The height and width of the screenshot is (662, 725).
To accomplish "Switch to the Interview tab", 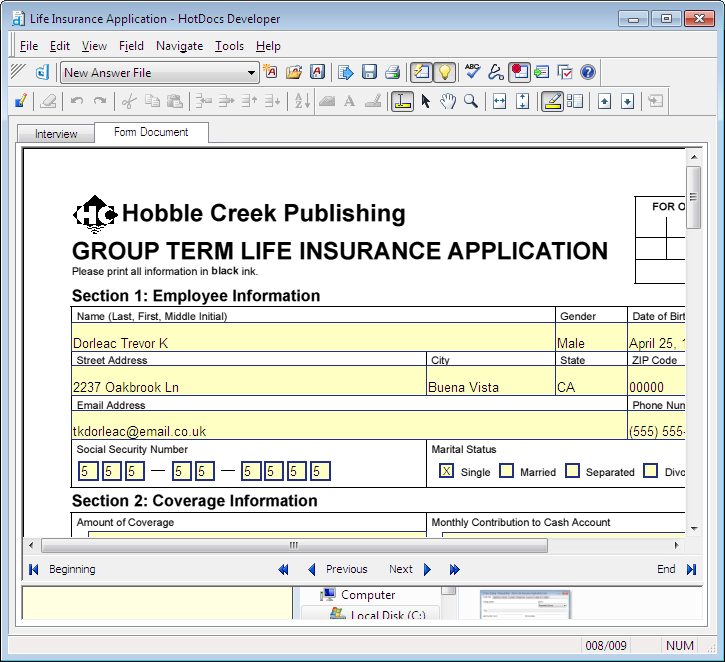I will click(56, 134).
